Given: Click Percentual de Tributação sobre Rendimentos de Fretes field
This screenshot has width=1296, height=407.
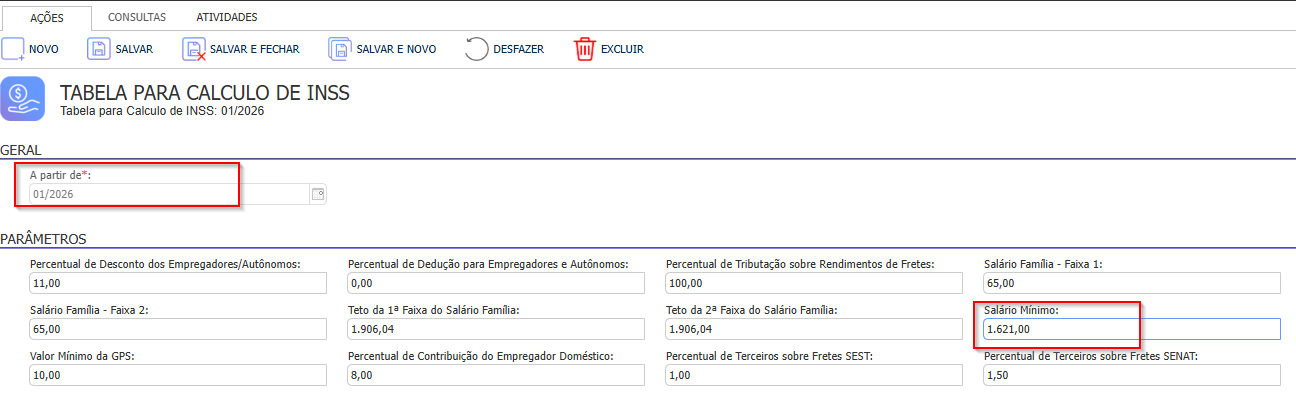Looking at the screenshot, I should point(812,283).
